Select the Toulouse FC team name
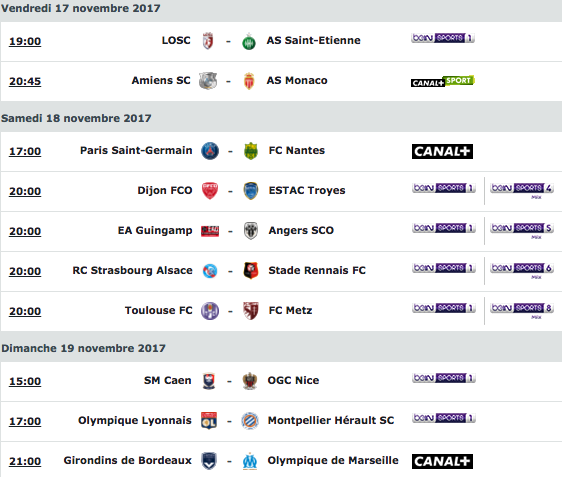 tap(158, 310)
